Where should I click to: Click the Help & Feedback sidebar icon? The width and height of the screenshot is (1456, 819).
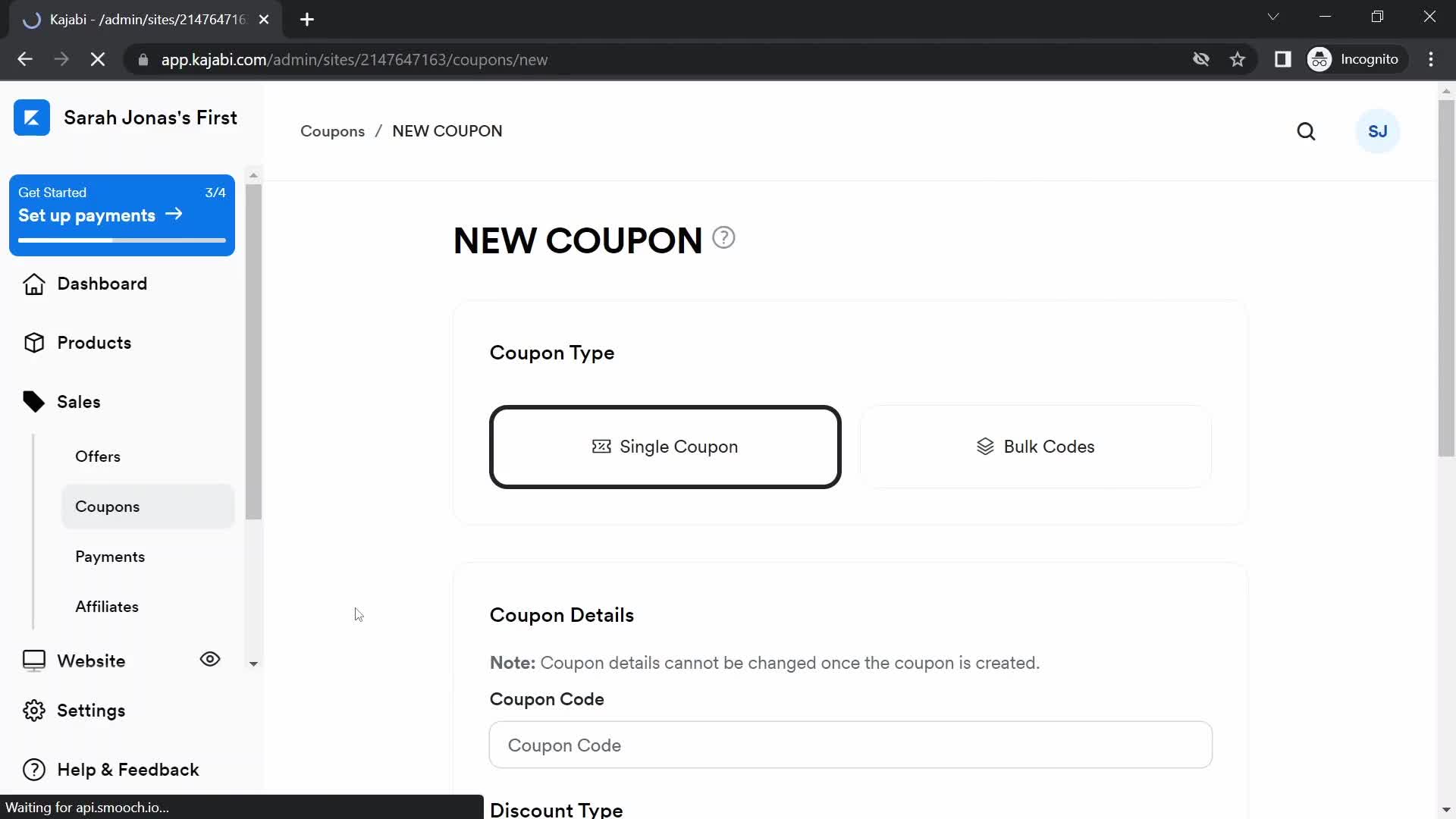(33, 769)
